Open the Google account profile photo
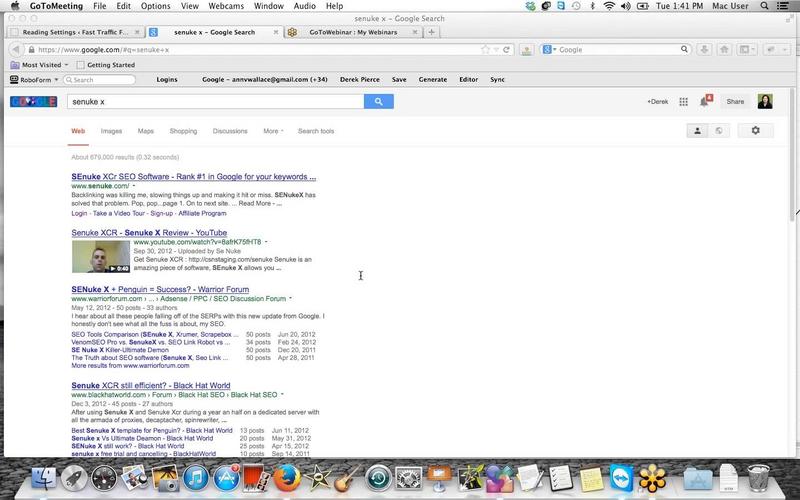The height and width of the screenshot is (500, 800). click(x=765, y=102)
